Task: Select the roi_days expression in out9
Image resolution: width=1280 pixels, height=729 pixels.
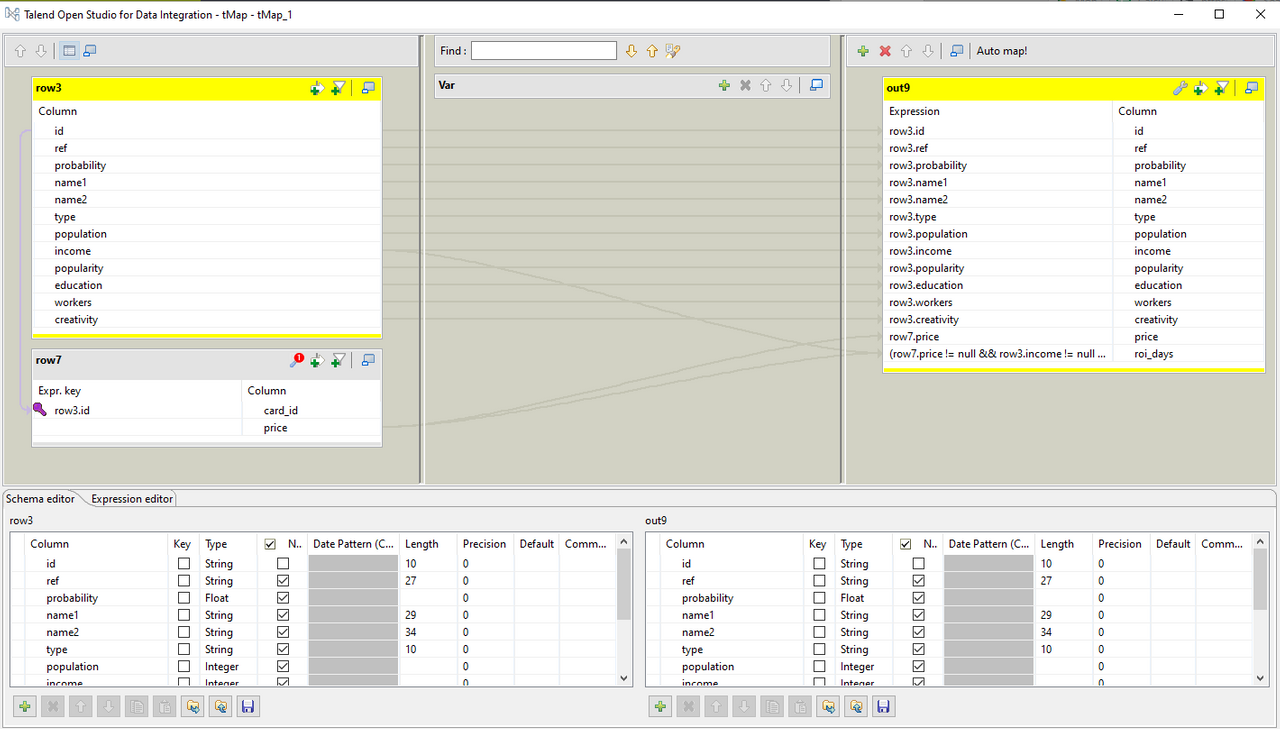Action: 998,354
